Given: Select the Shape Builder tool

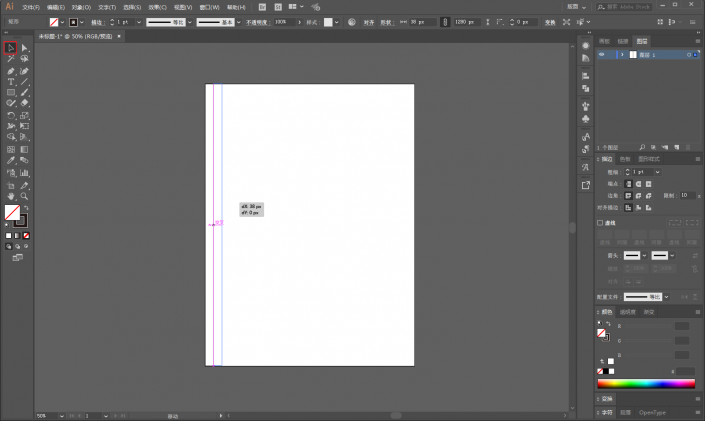Looking at the screenshot, I should (11, 137).
